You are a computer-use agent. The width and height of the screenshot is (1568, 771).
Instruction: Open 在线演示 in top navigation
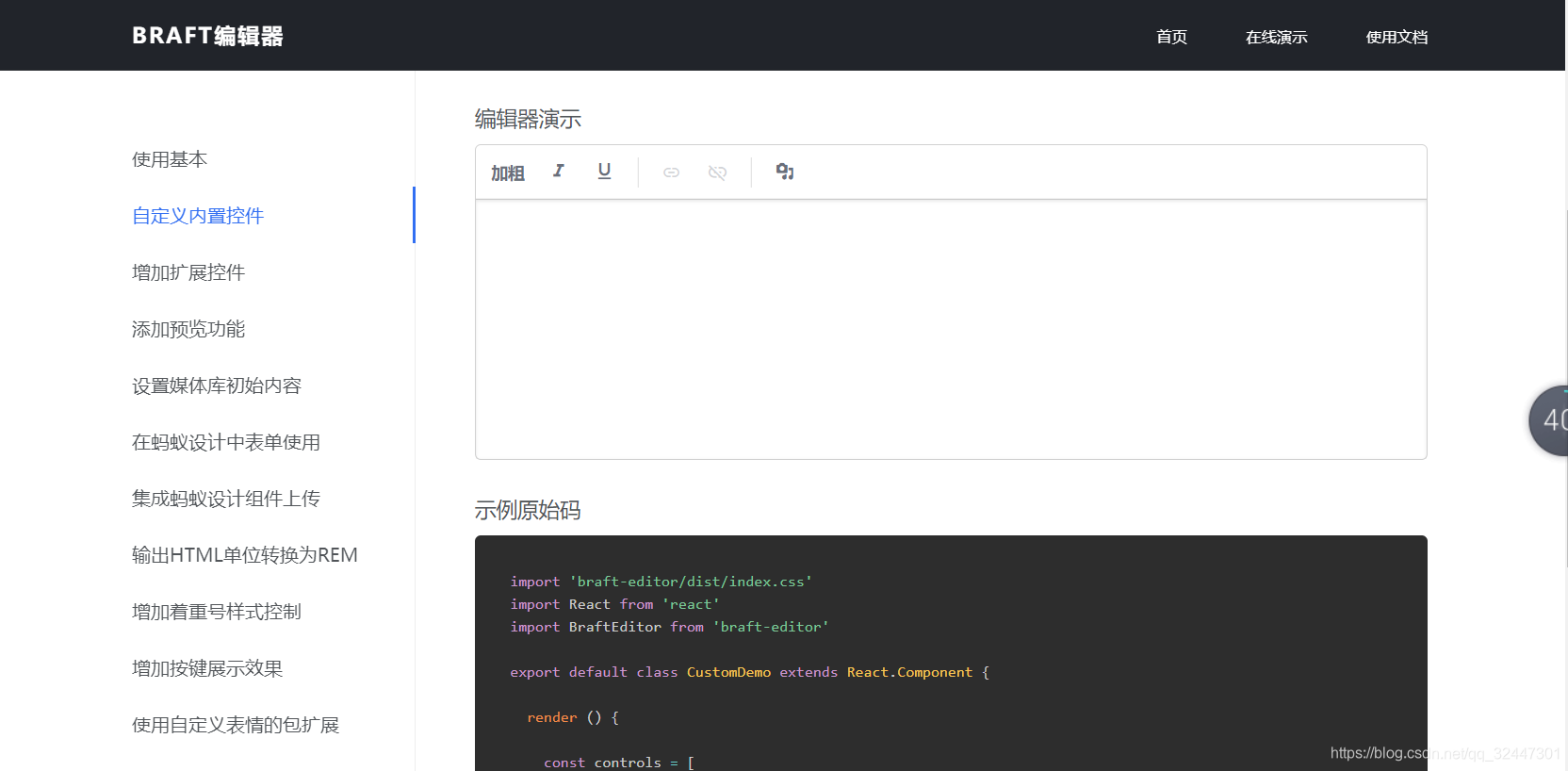click(1276, 37)
